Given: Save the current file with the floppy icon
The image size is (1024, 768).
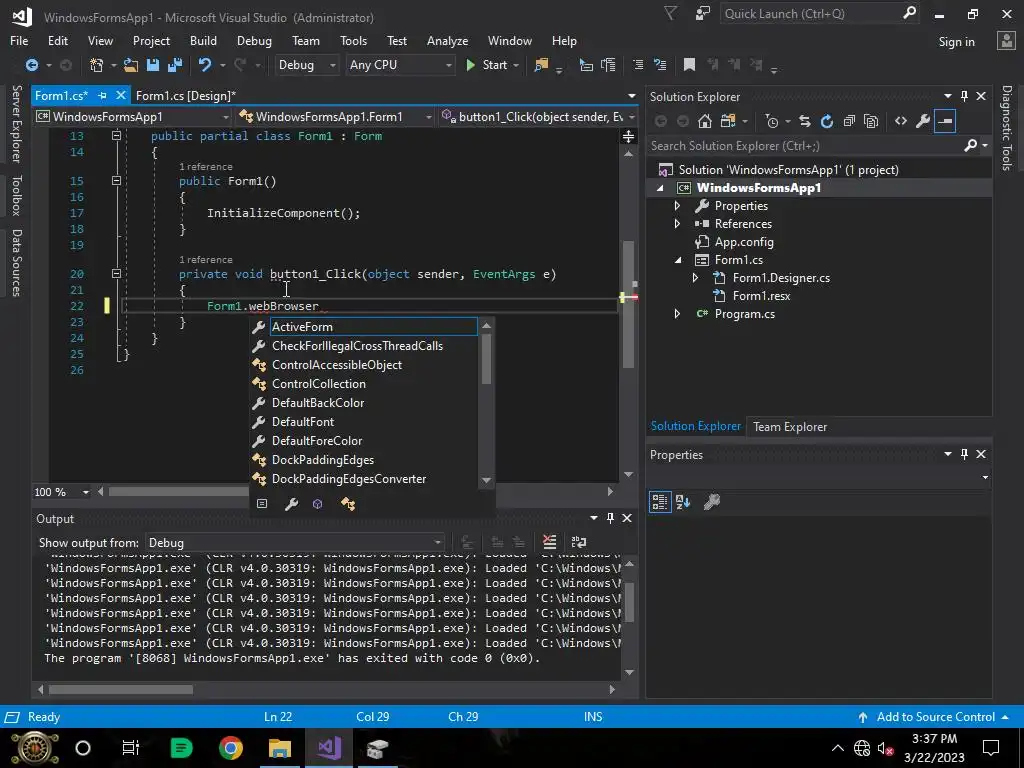Looking at the screenshot, I should pyautogui.click(x=153, y=65).
